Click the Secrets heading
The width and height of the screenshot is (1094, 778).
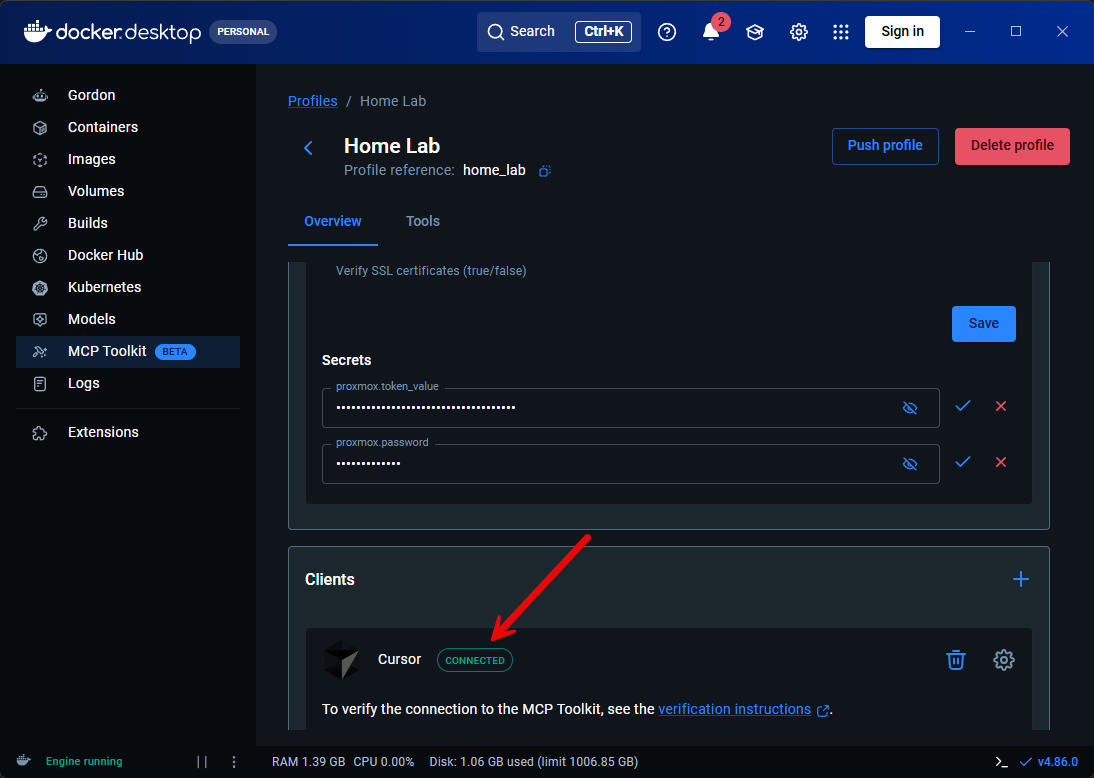346,360
